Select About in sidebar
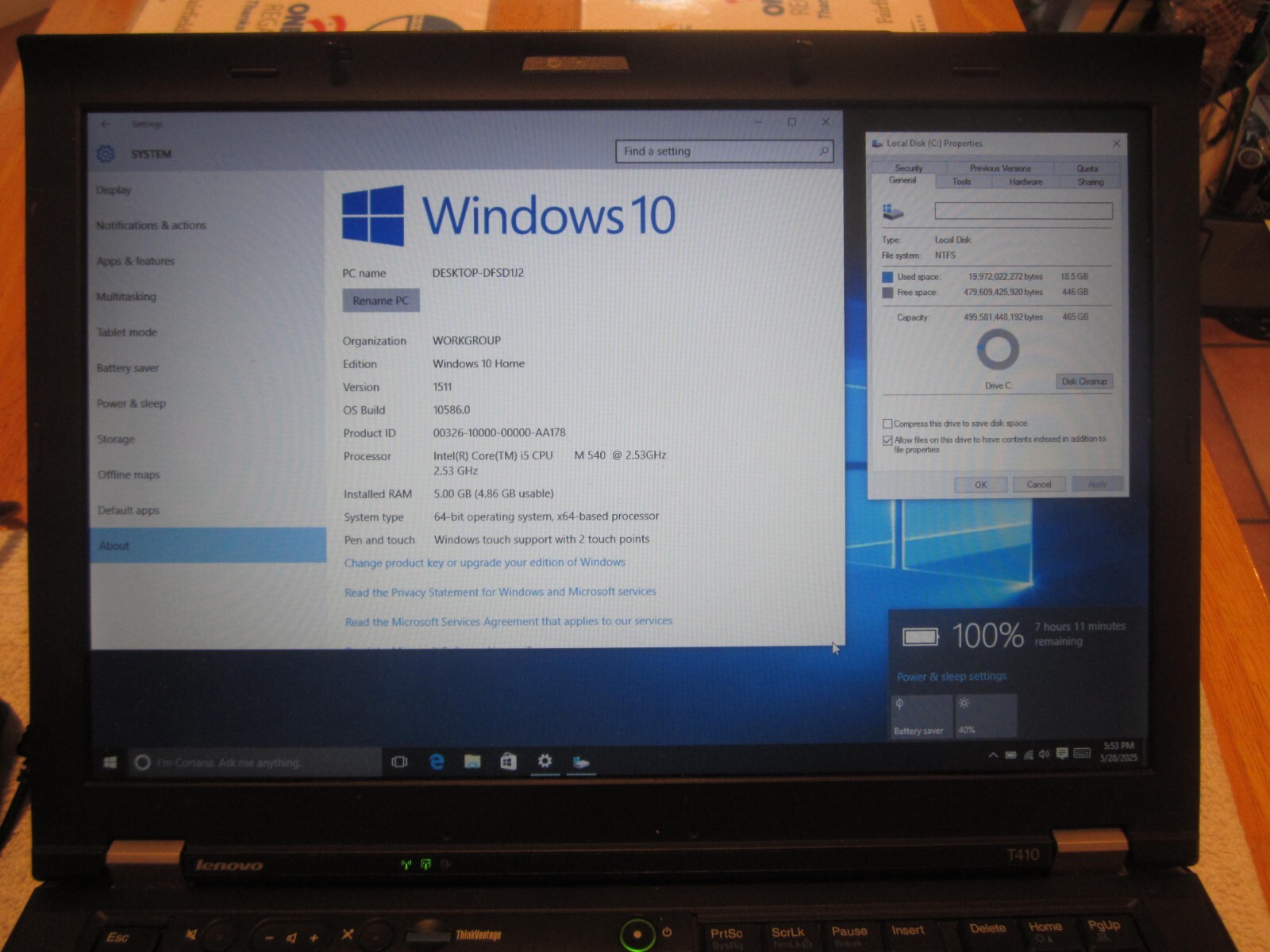 (209, 546)
